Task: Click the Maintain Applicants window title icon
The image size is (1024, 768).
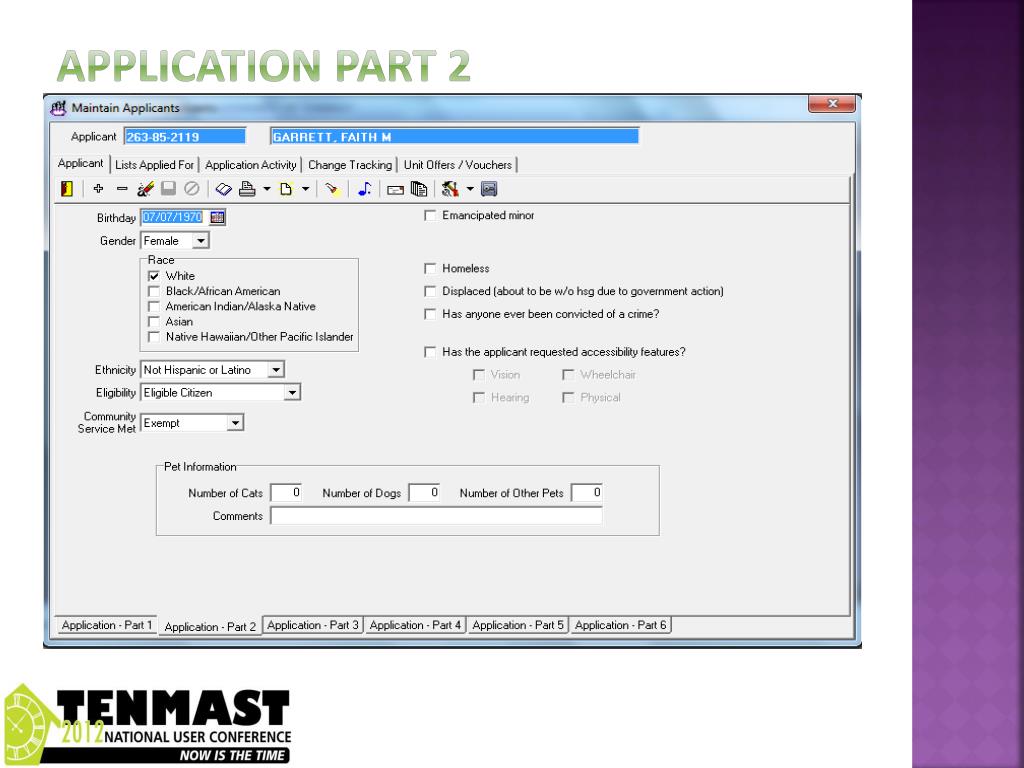Action: 59,108
